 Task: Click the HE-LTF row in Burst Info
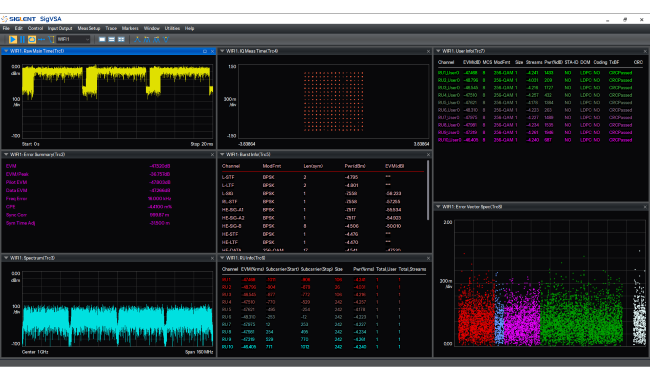tap(323, 242)
